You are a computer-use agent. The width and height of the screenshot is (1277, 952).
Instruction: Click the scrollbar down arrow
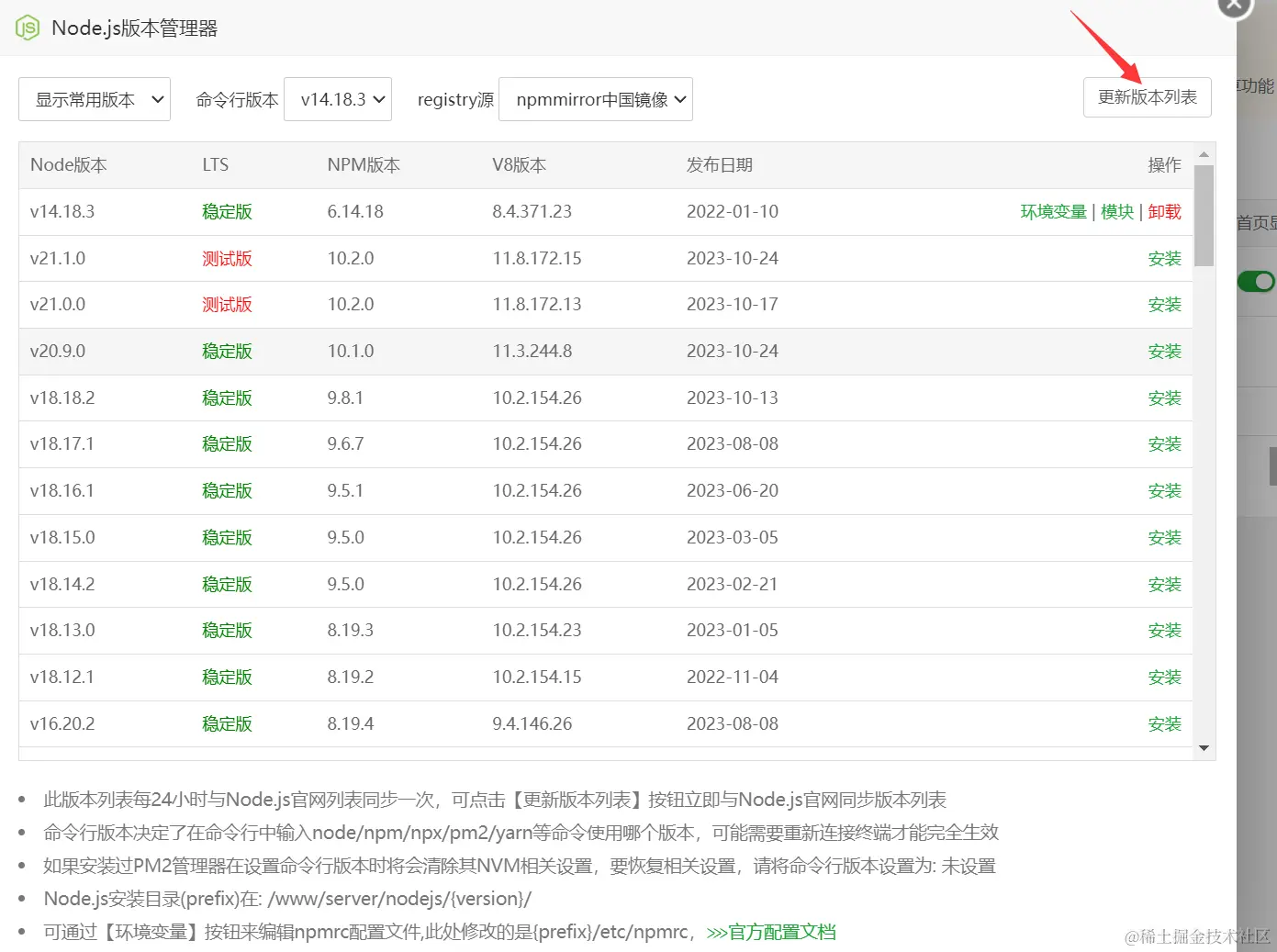pyautogui.click(x=1204, y=750)
